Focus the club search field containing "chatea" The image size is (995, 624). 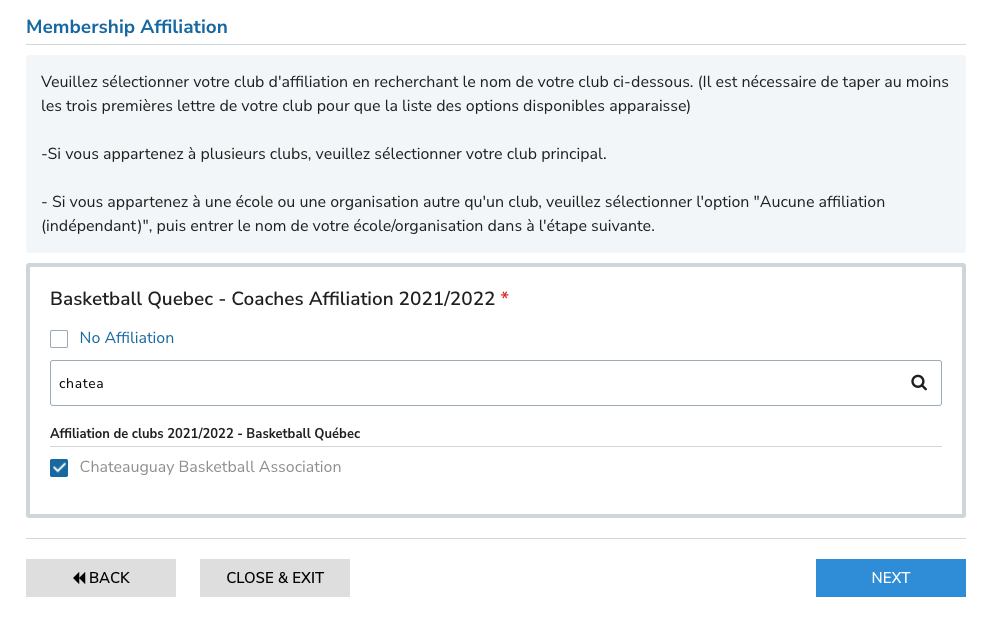(470, 383)
